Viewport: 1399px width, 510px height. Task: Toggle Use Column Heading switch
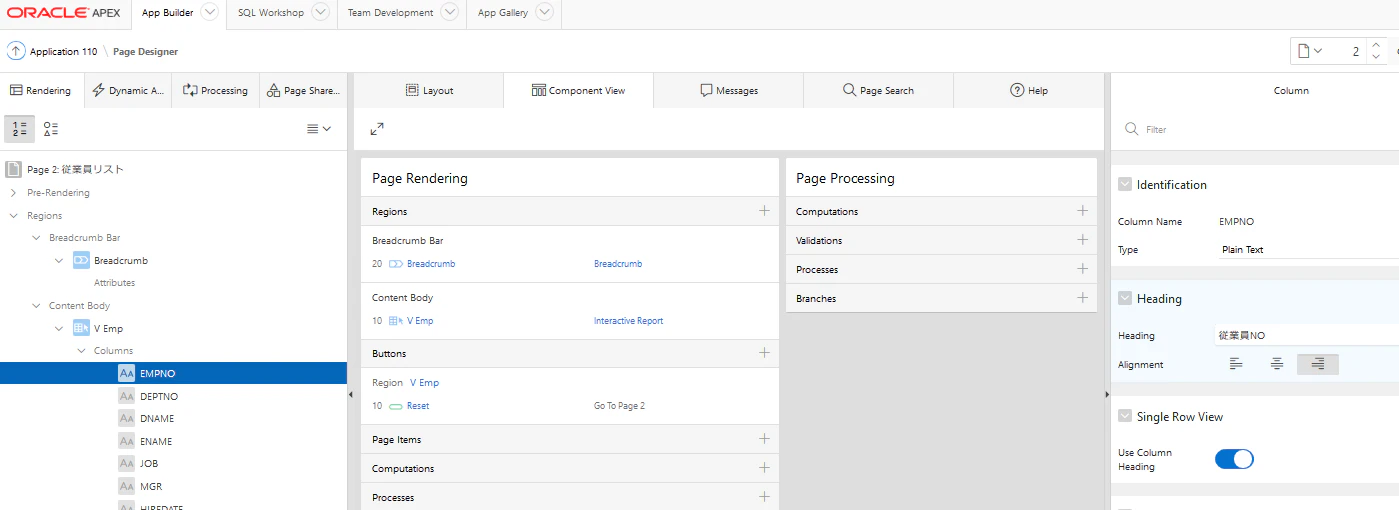1234,459
